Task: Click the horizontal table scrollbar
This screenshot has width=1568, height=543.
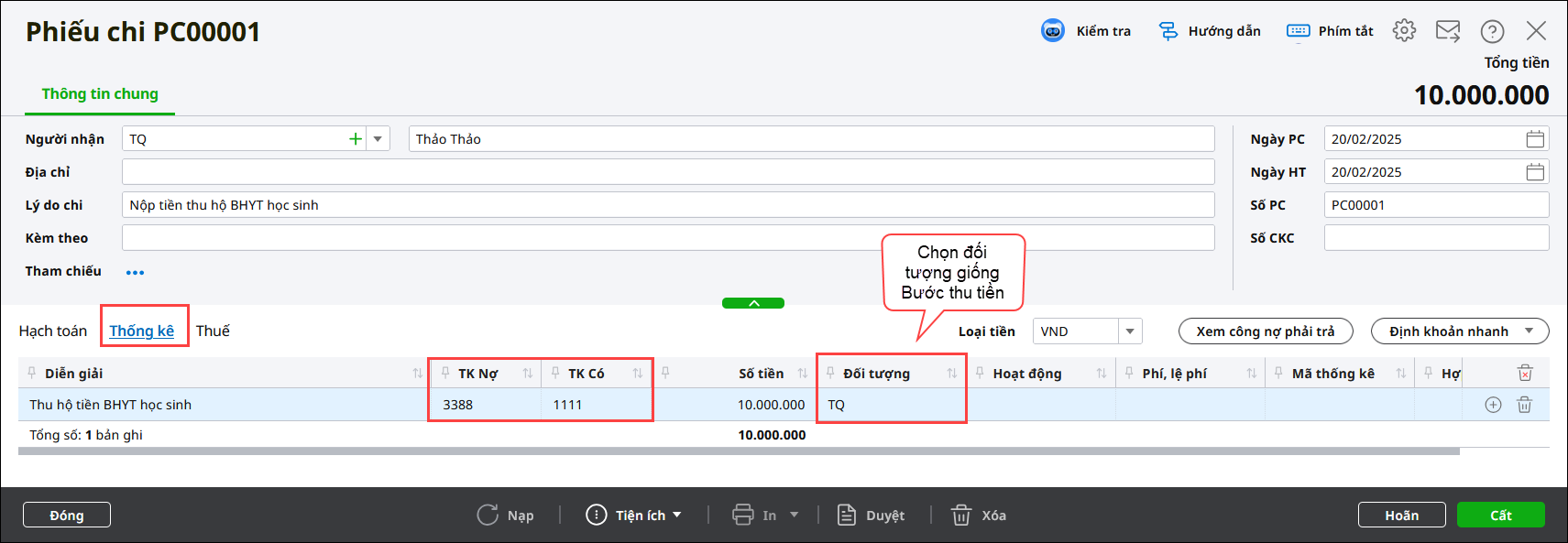Action: point(739,451)
